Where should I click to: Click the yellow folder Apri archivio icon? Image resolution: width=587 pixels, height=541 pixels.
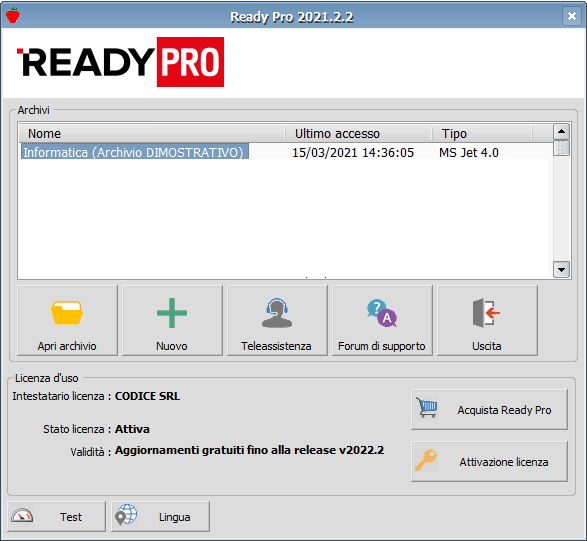67,313
